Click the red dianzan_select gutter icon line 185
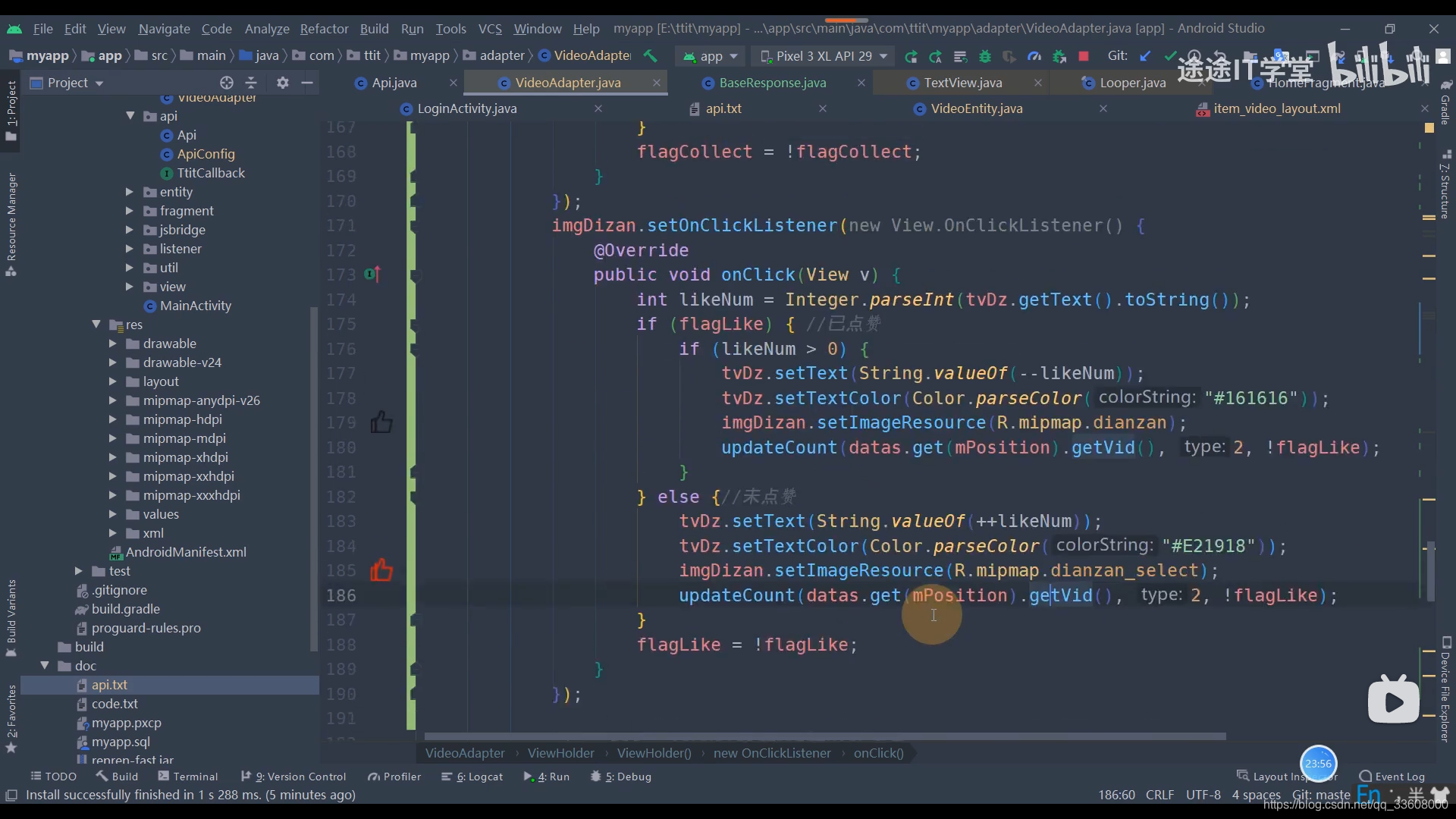The image size is (1456, 819). [x=381, y=570]
